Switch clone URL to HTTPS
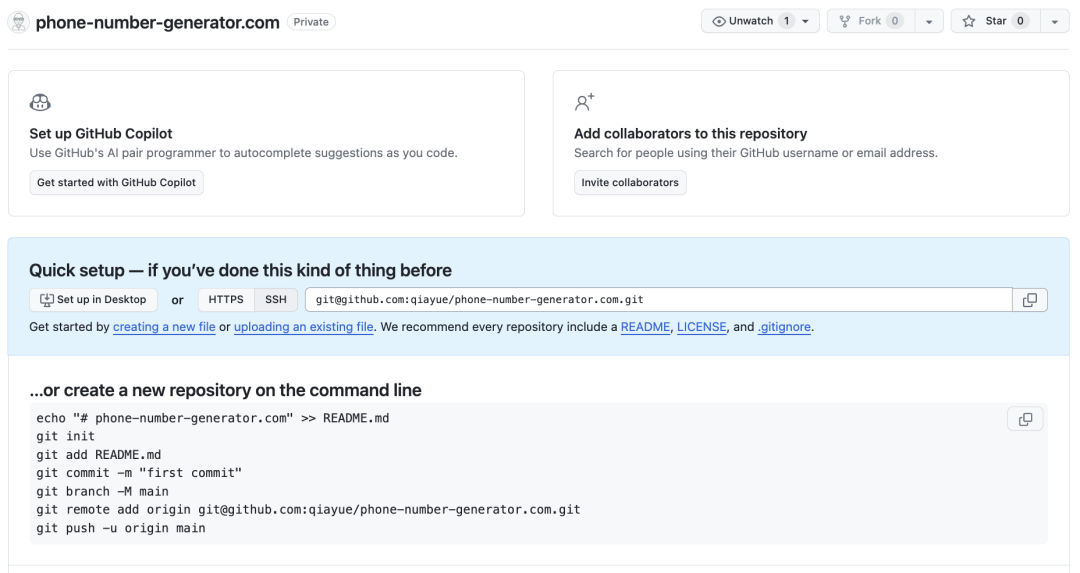Image resolution: width=1080 pixels, height=573 pixels. (x=226, y=300)
